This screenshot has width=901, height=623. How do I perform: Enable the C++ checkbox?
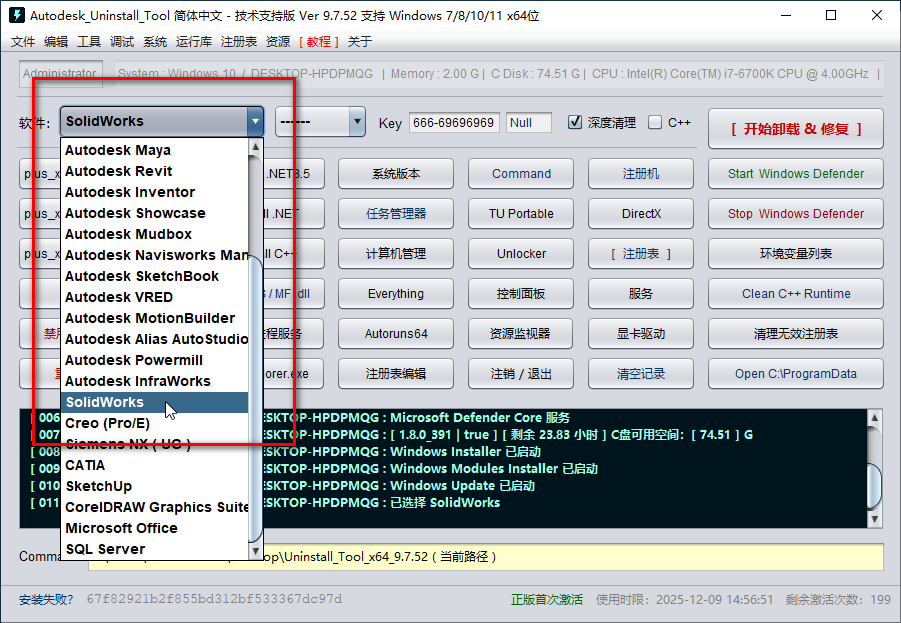(654, 122)
